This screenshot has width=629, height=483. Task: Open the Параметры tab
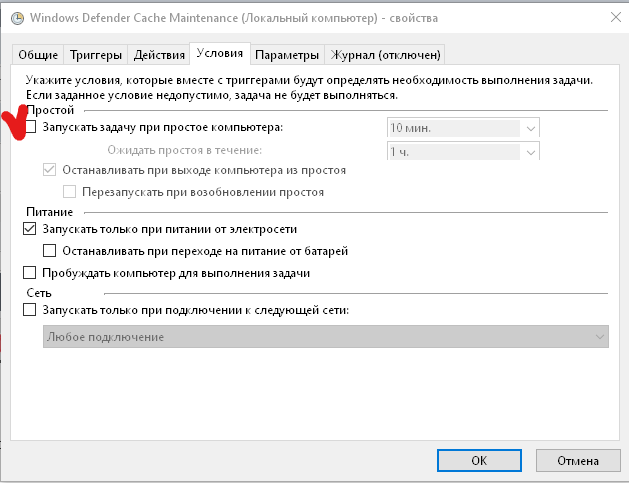(287, 55)
